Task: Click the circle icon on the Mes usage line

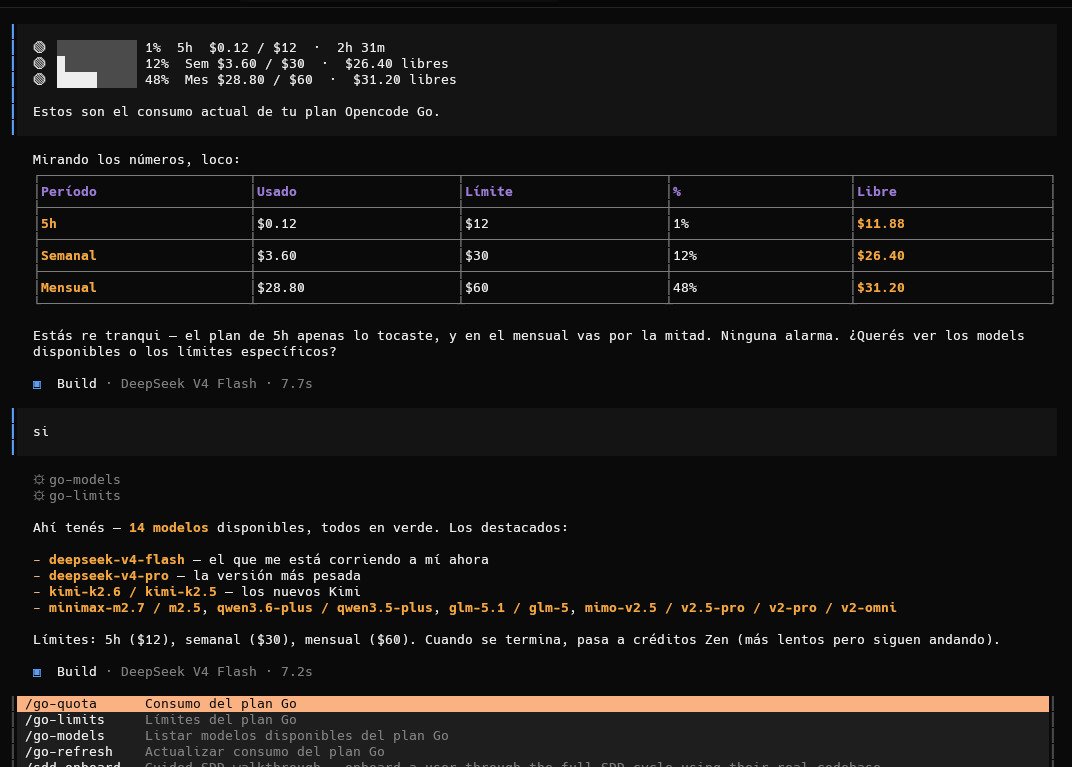Action: click(40, 79)
